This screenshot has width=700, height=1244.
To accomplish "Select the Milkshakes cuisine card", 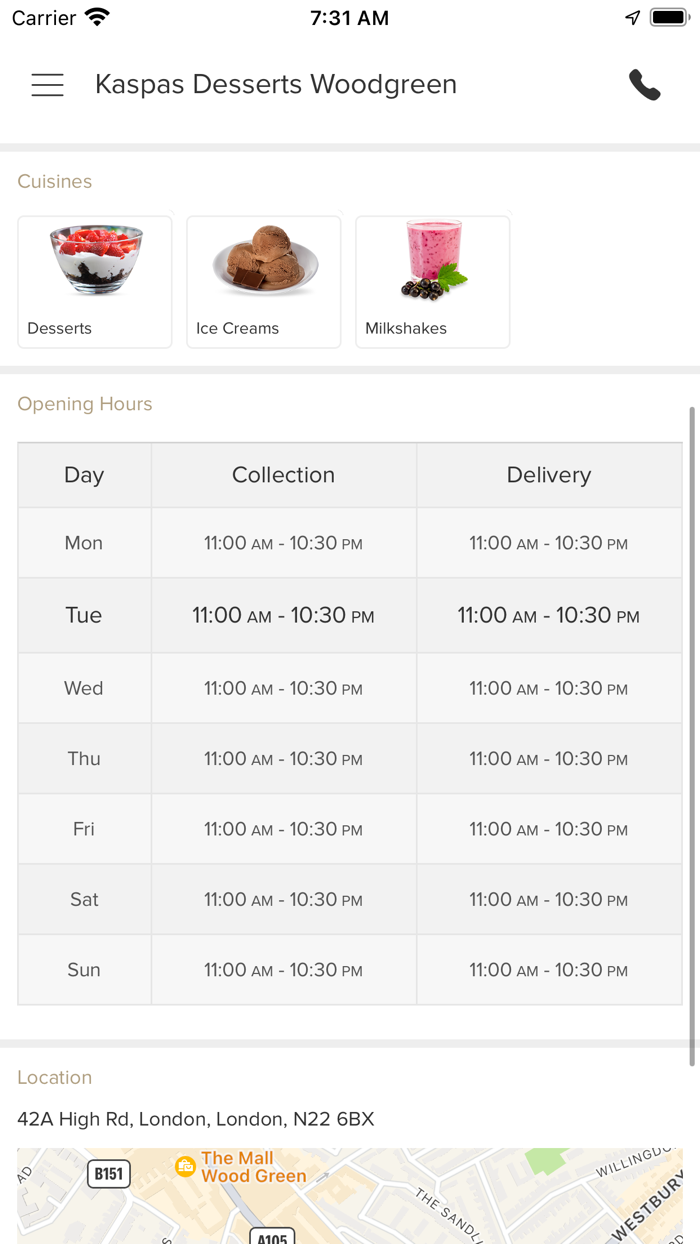I will coord(433,282).
